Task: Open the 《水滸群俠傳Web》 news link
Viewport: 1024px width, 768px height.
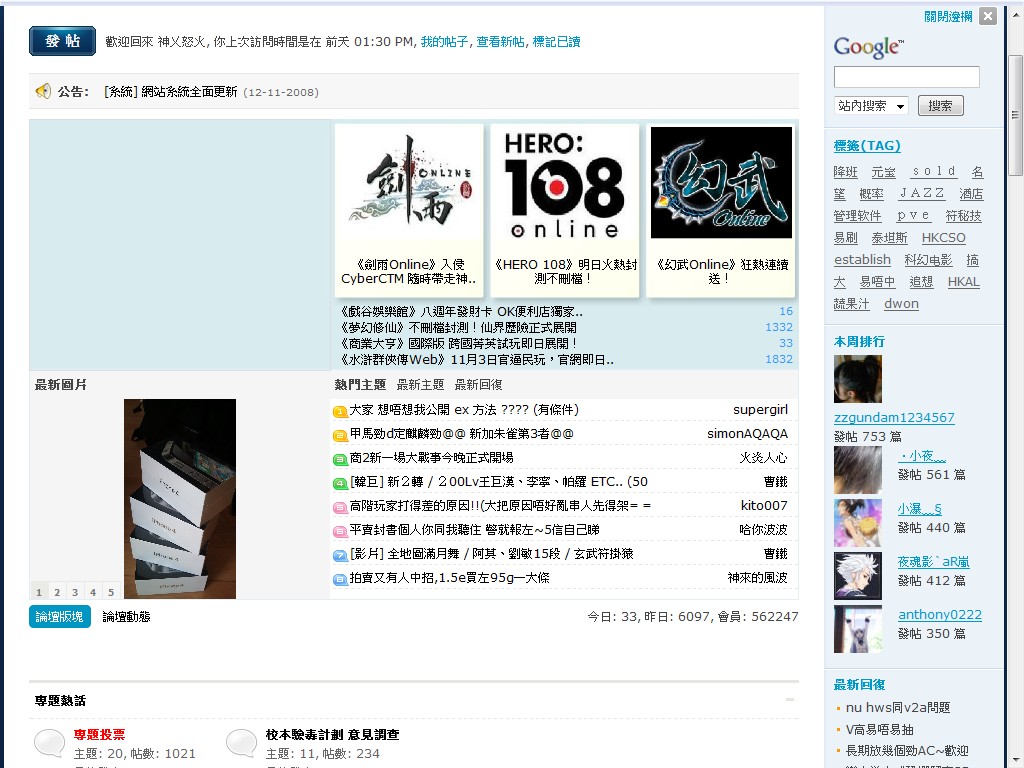Action: [477, 359]
